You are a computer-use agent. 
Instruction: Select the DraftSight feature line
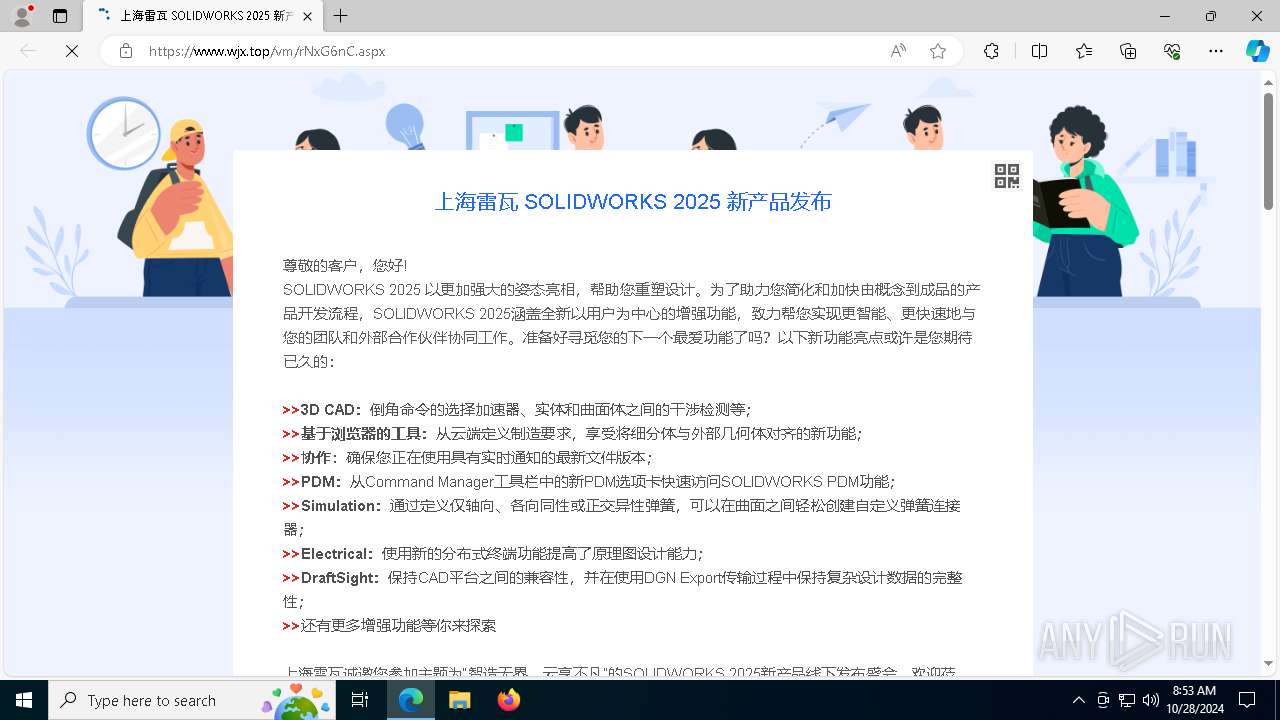point(622,589)
